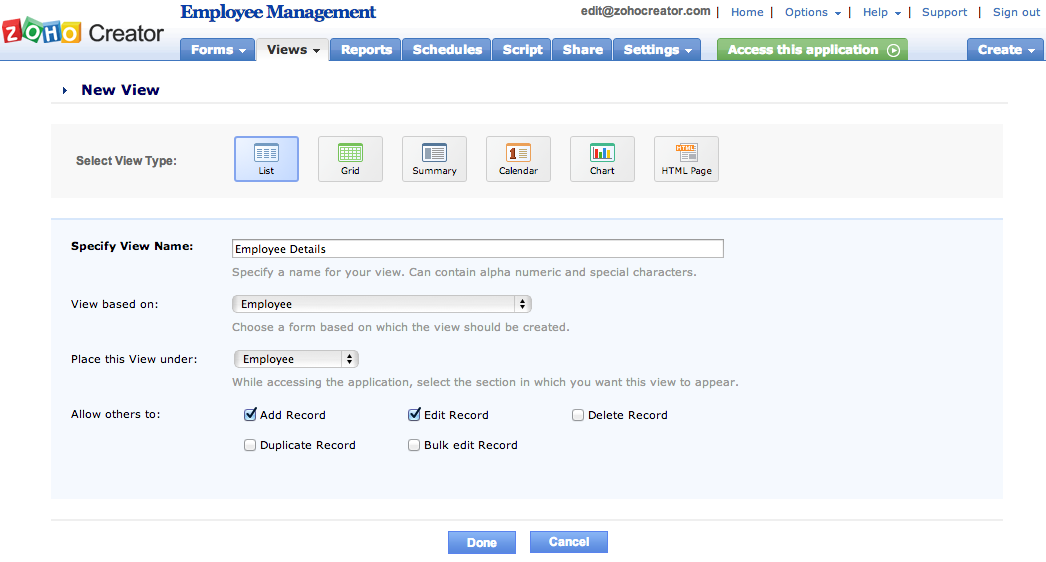Choose the Chart view type icon

602,158
